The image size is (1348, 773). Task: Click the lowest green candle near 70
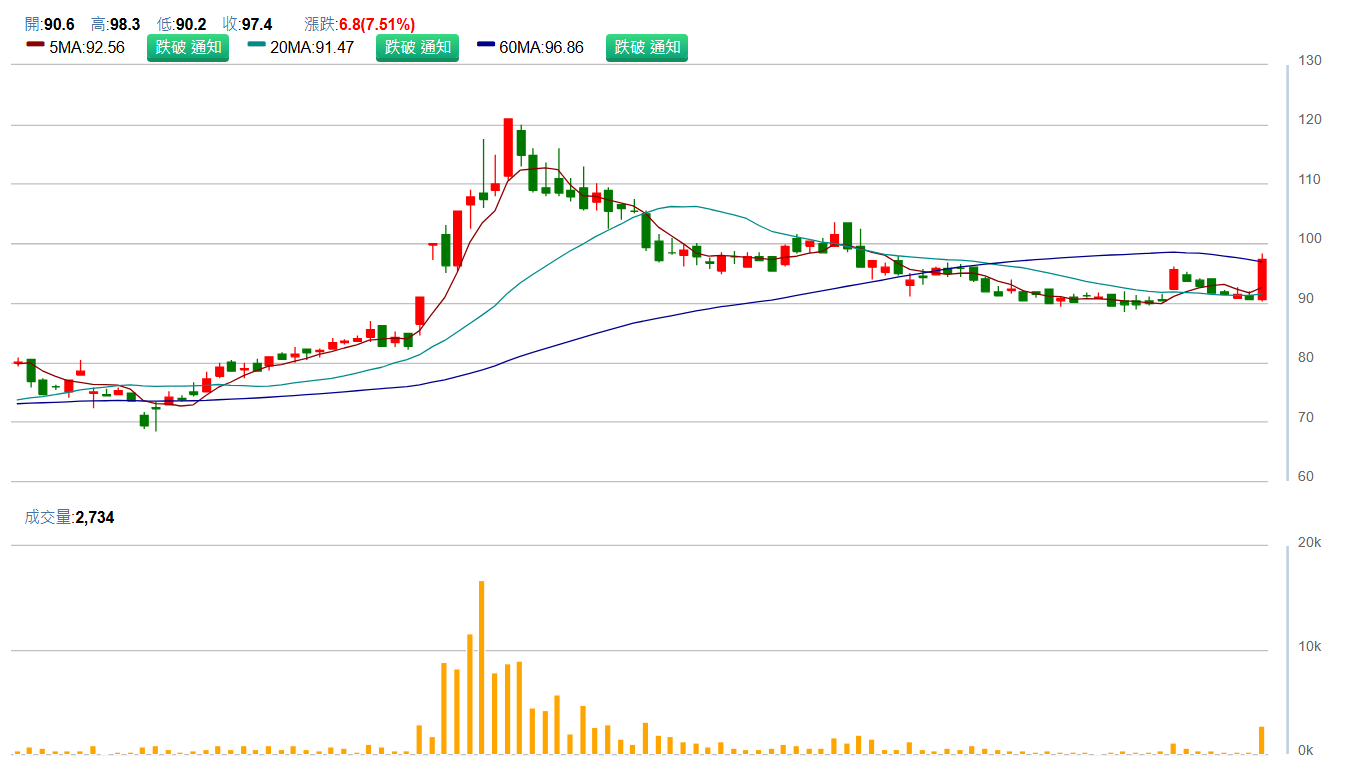(x=144, y=421)
